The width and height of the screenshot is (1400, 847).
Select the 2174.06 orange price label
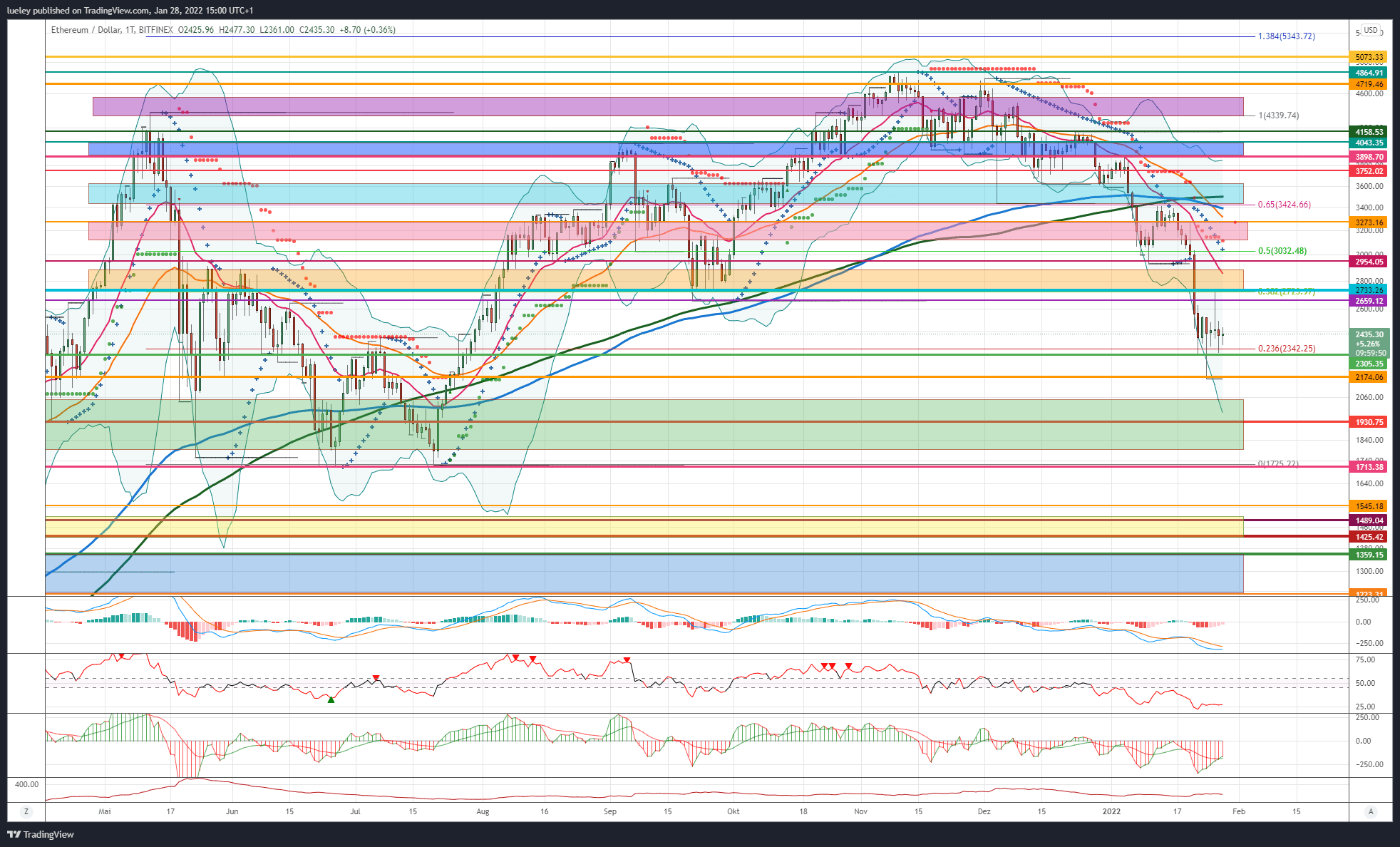1369,377
